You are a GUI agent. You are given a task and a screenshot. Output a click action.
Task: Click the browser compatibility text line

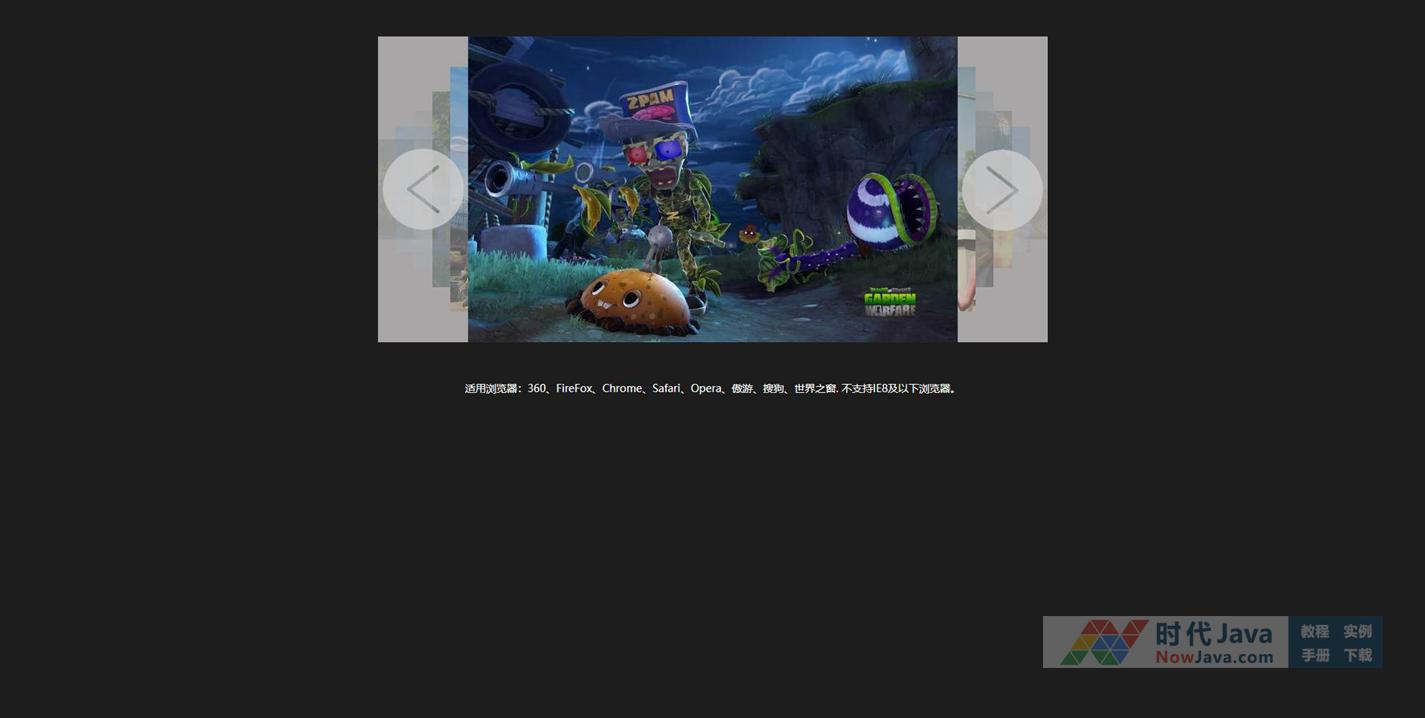(711, 388)
